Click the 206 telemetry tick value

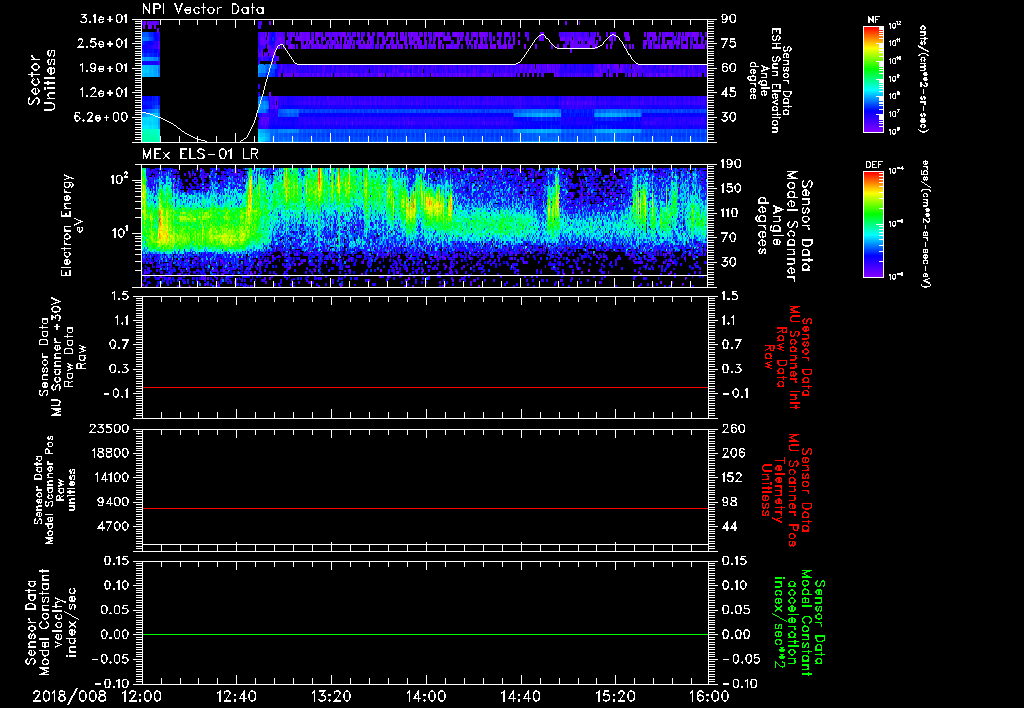click(733, 453)
